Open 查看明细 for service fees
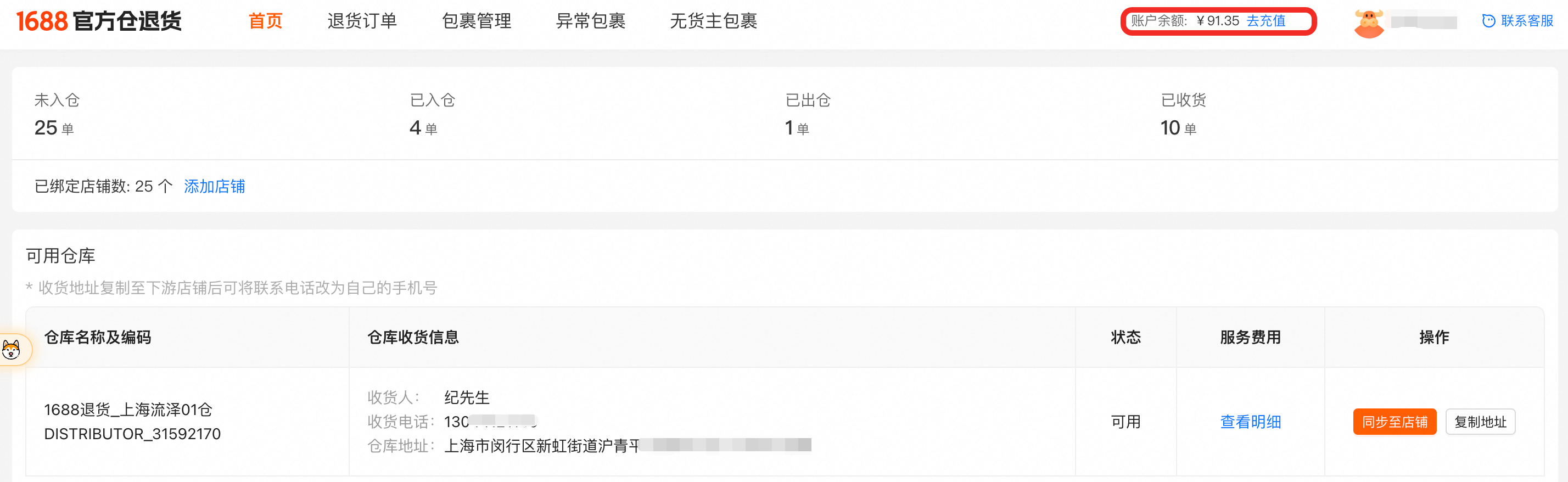The height and width of the screenshot is (482, 1568). click(1250, 422)
